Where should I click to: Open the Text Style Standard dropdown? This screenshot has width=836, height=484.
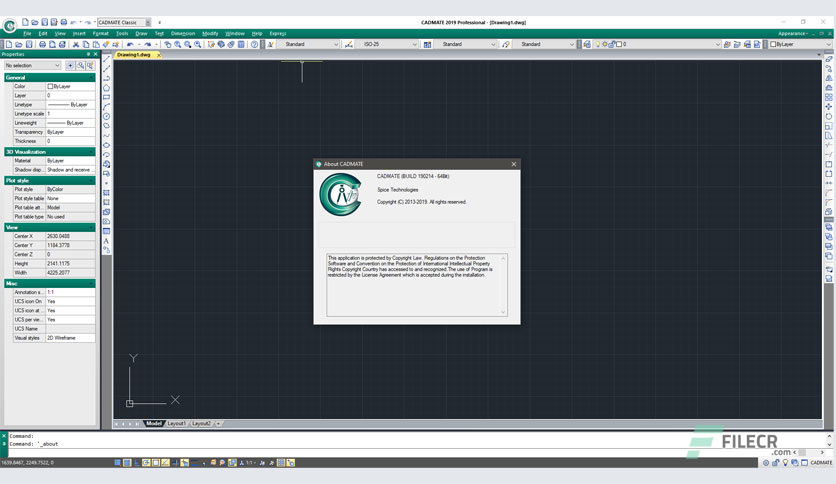[x=309, y=44]
